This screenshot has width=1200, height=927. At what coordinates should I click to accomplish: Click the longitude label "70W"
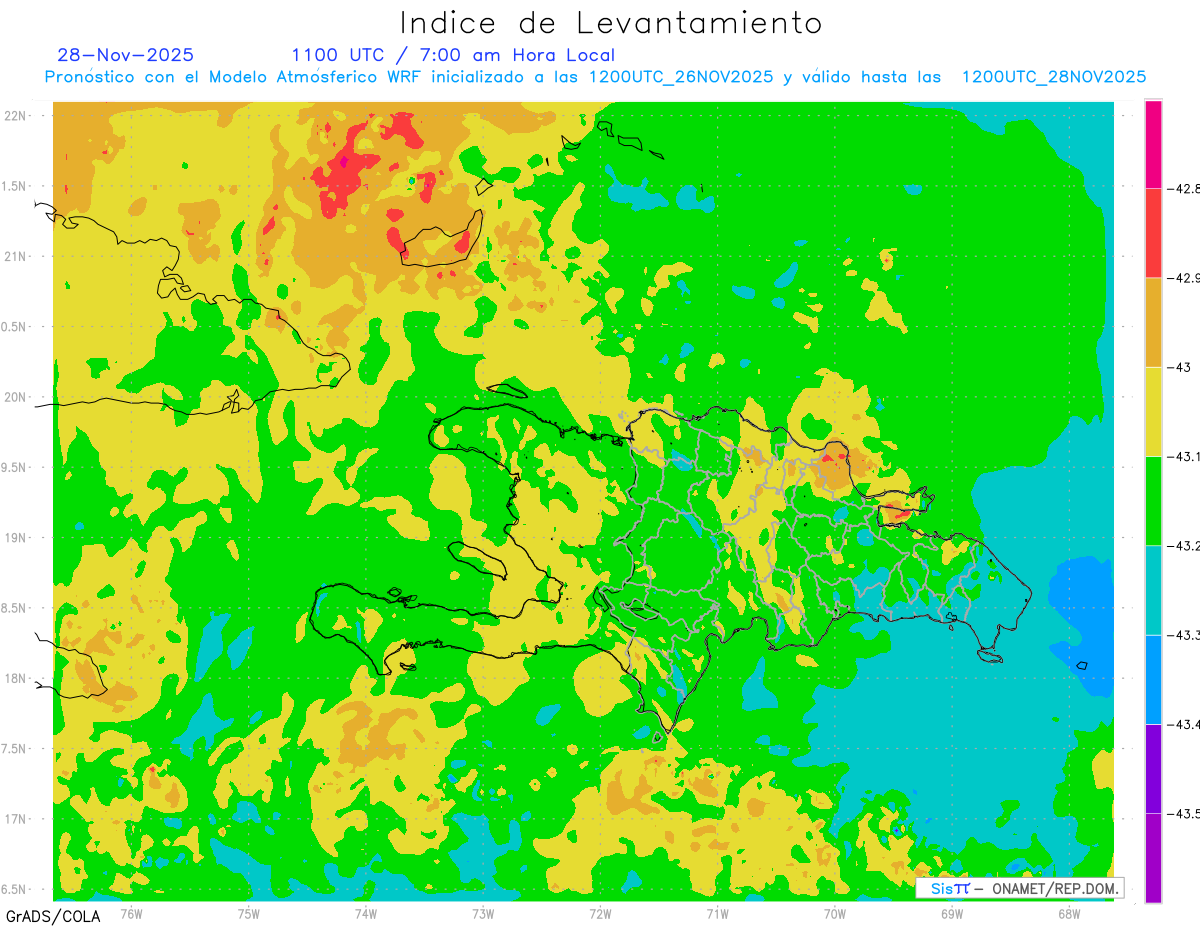click(x=835, y=913)
